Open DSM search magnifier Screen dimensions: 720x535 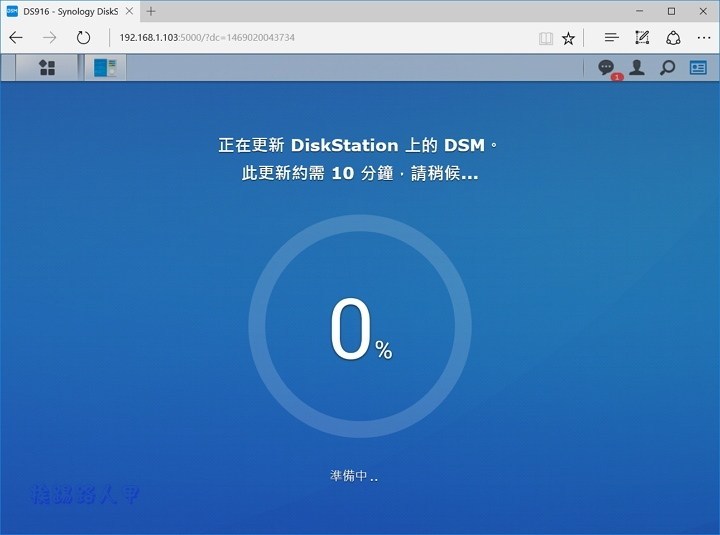(x=667, y=68)
